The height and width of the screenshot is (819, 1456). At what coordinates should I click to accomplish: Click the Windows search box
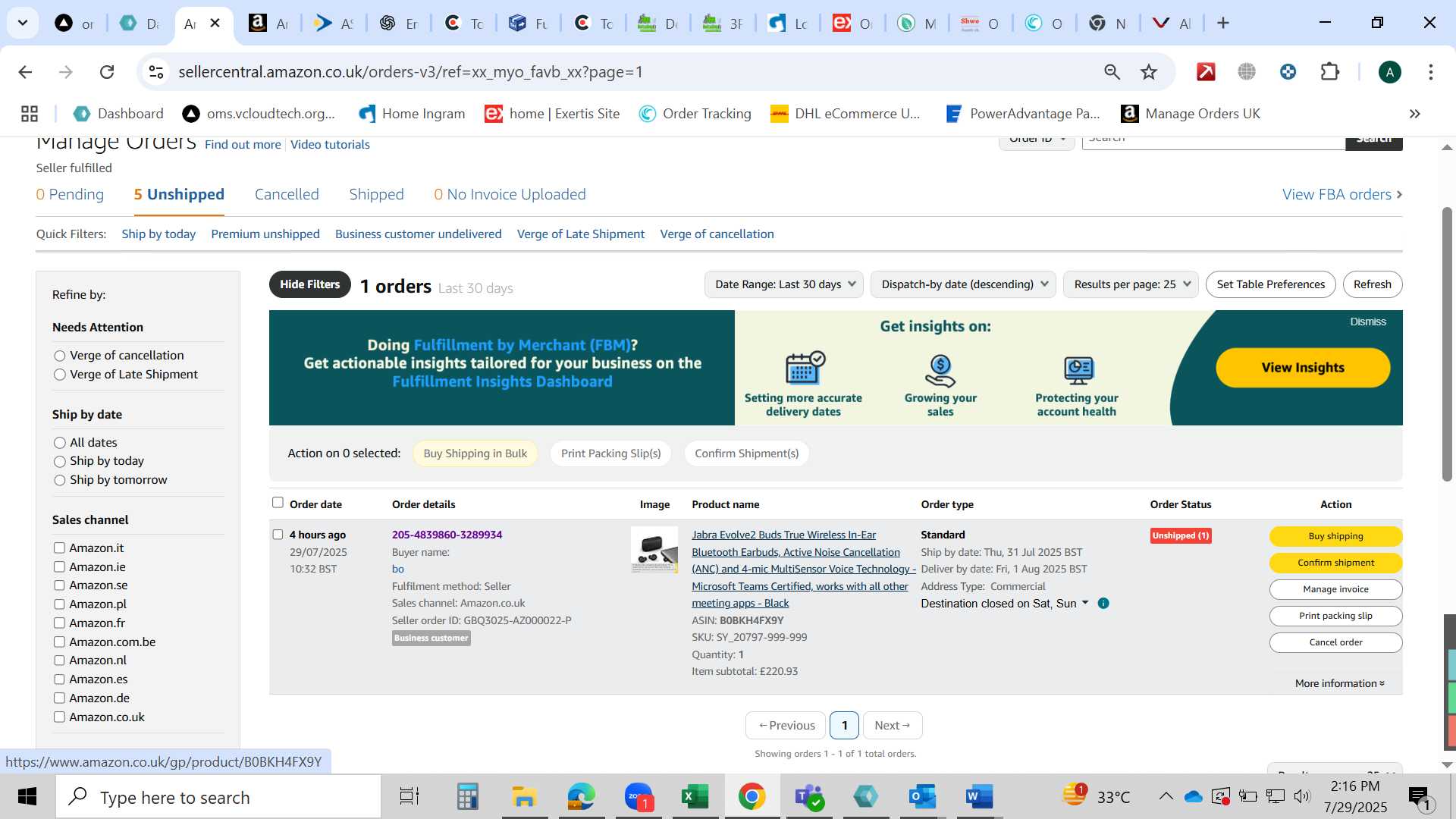coord(218,797)
